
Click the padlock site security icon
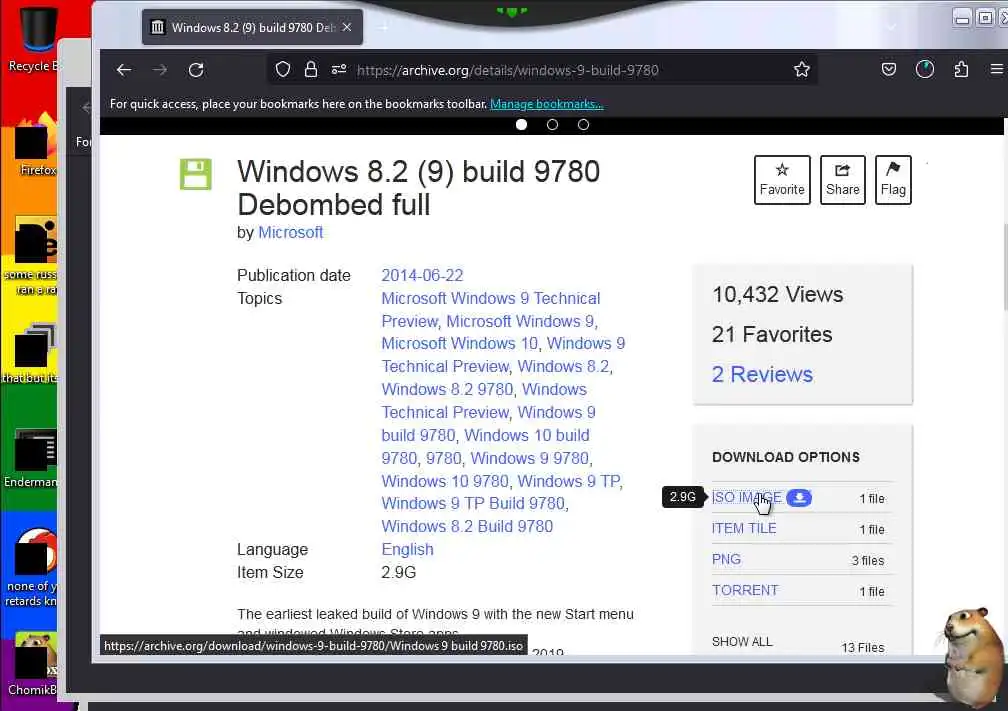coord(311,69)
